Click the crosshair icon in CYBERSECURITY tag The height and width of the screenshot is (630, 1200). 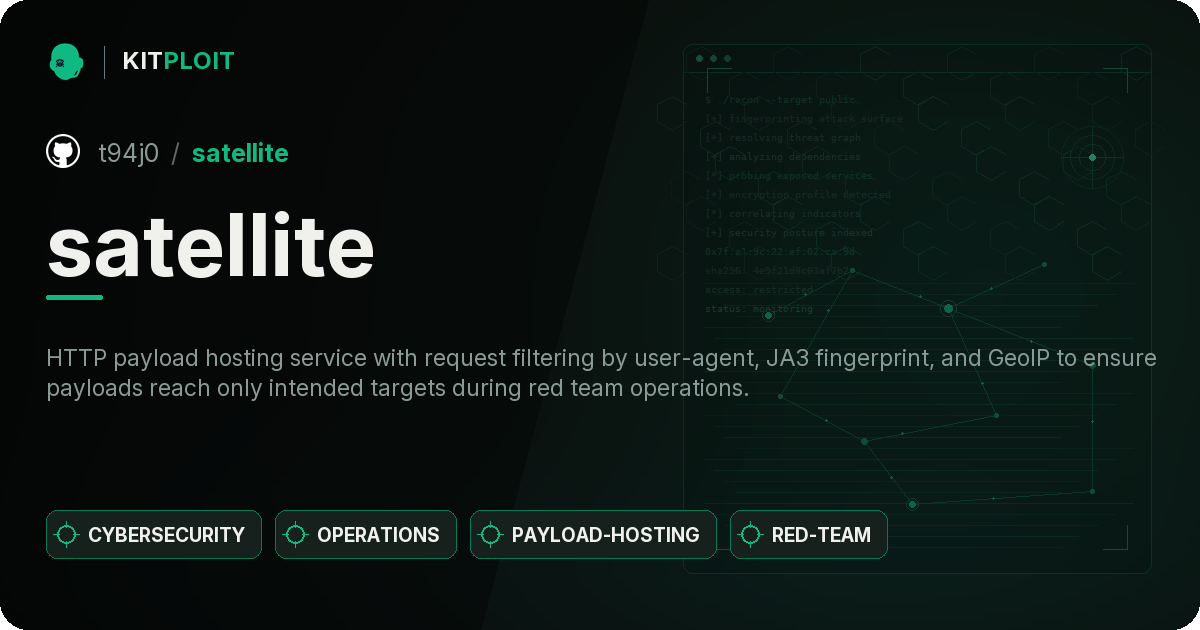point(67,535)
